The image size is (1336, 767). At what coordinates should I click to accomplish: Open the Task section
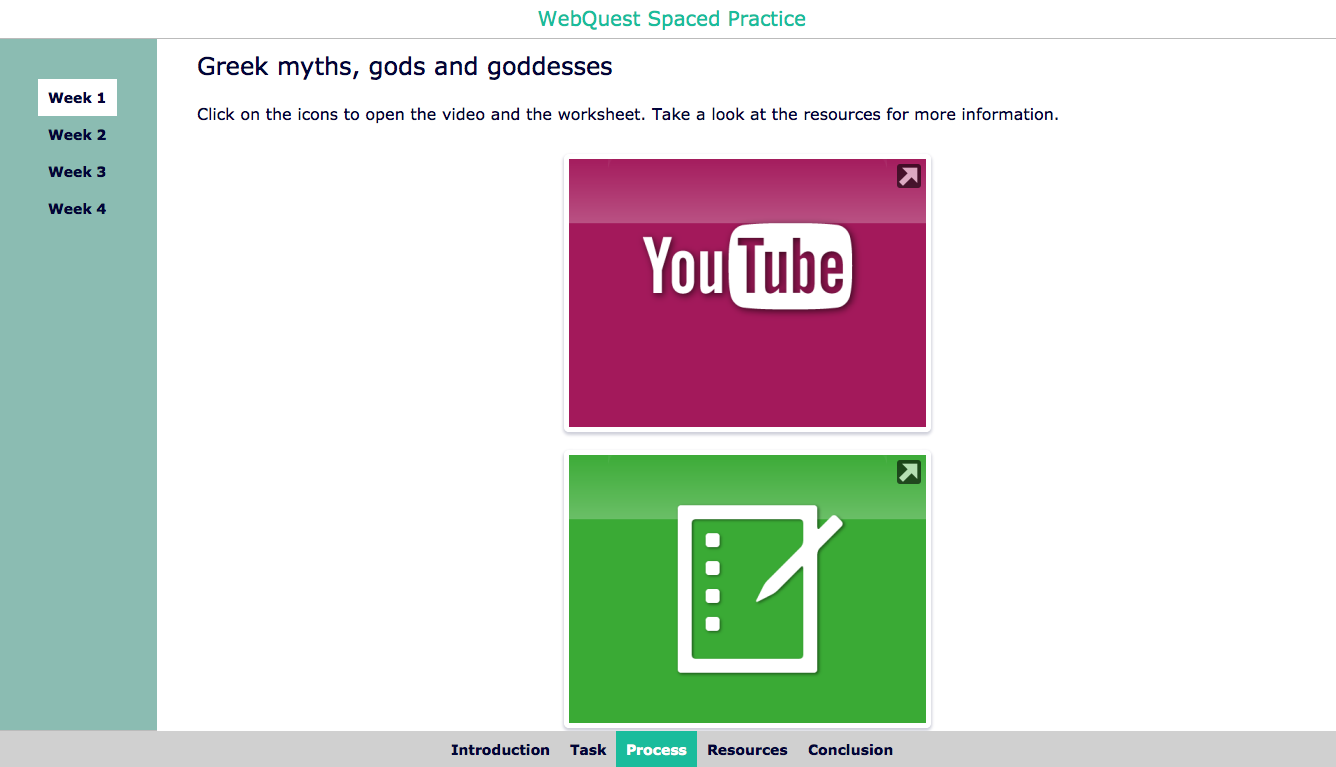(588, 750)
